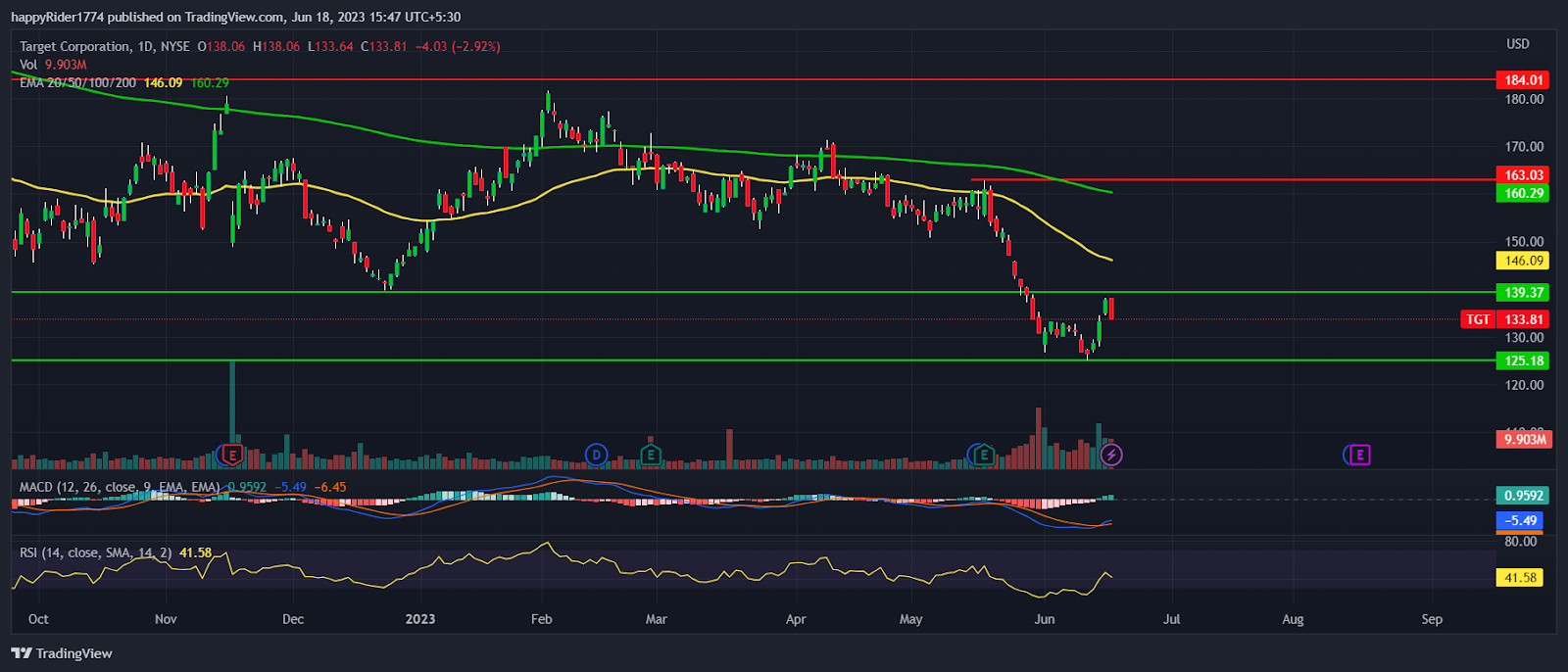The height and width of the screenshot is (672, 1568).
Task: Click the 2023 label on time axis
Action: 420,619
